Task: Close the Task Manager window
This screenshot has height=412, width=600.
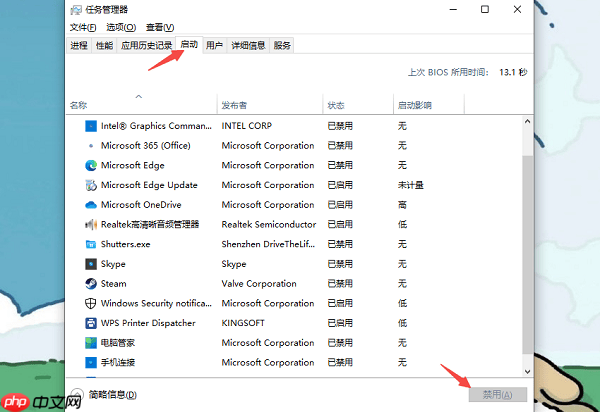Action: pos(517,10)
